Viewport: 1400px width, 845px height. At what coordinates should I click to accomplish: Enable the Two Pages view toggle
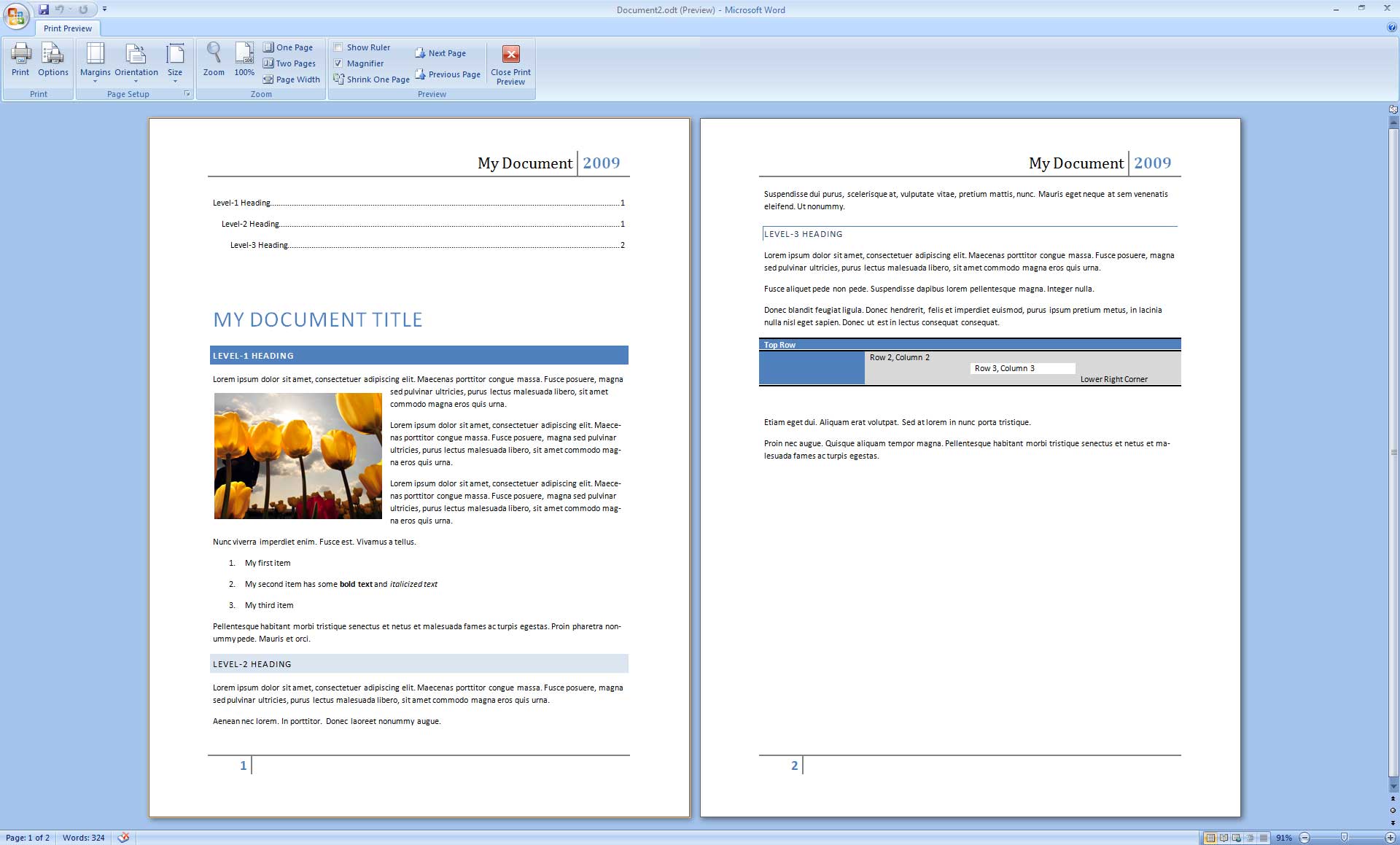tap(290, 63)
